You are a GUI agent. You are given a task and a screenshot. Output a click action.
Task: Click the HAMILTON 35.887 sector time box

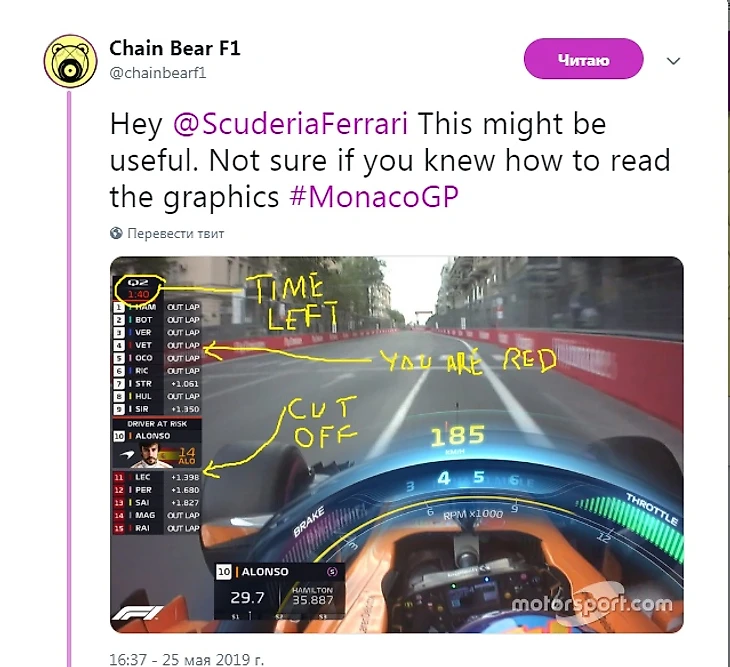click(312, 597)
